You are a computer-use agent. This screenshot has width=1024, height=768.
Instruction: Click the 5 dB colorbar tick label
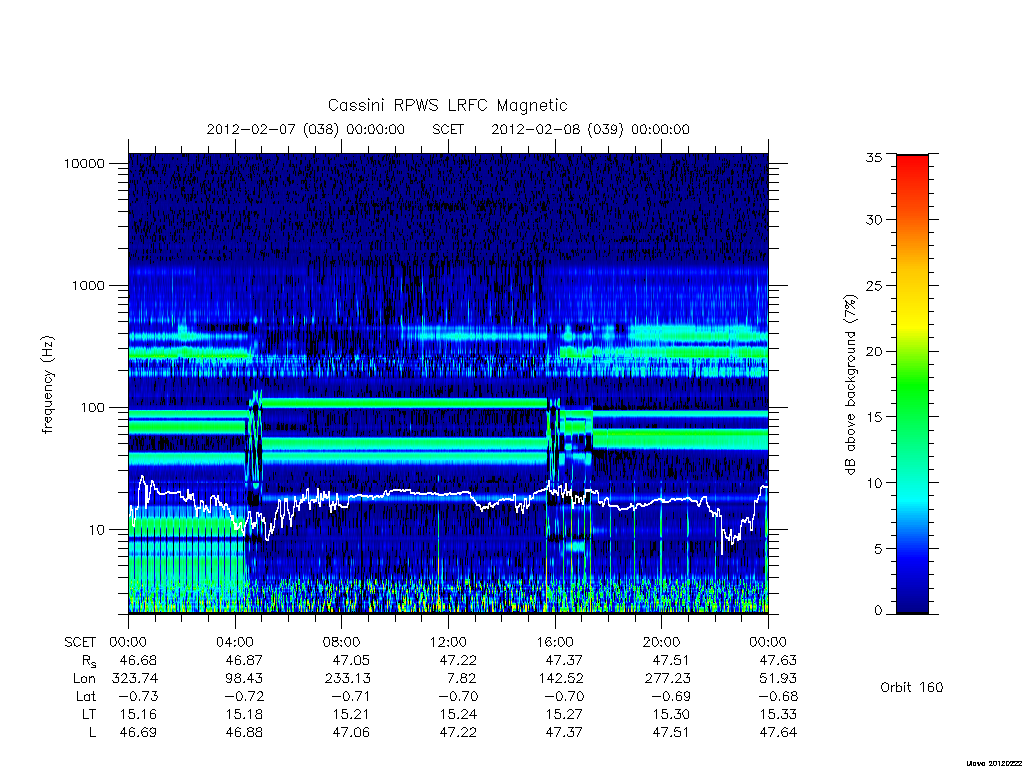tap(878, 549)
